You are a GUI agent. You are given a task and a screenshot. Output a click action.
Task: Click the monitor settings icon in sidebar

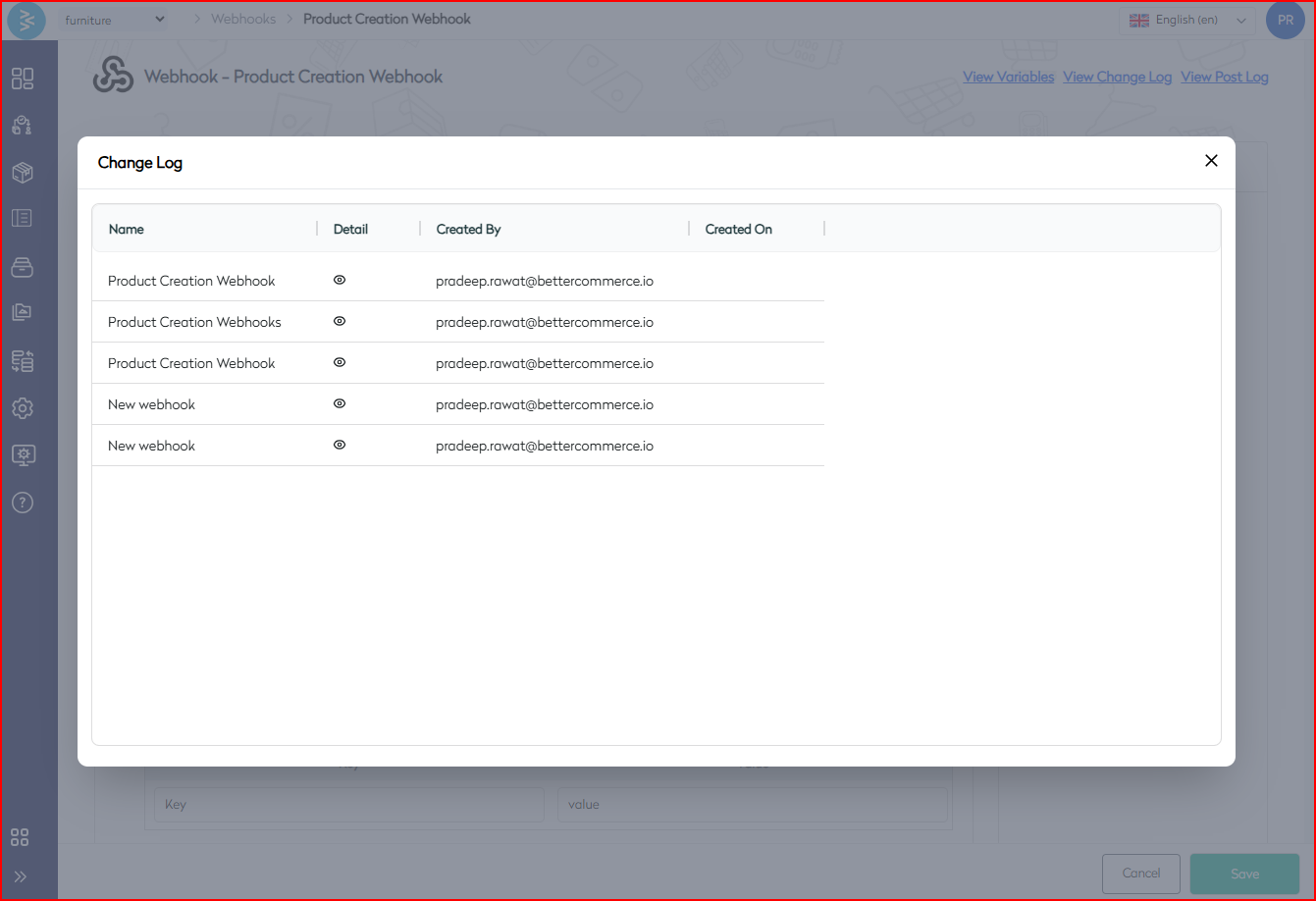click(x=23, y=455)
